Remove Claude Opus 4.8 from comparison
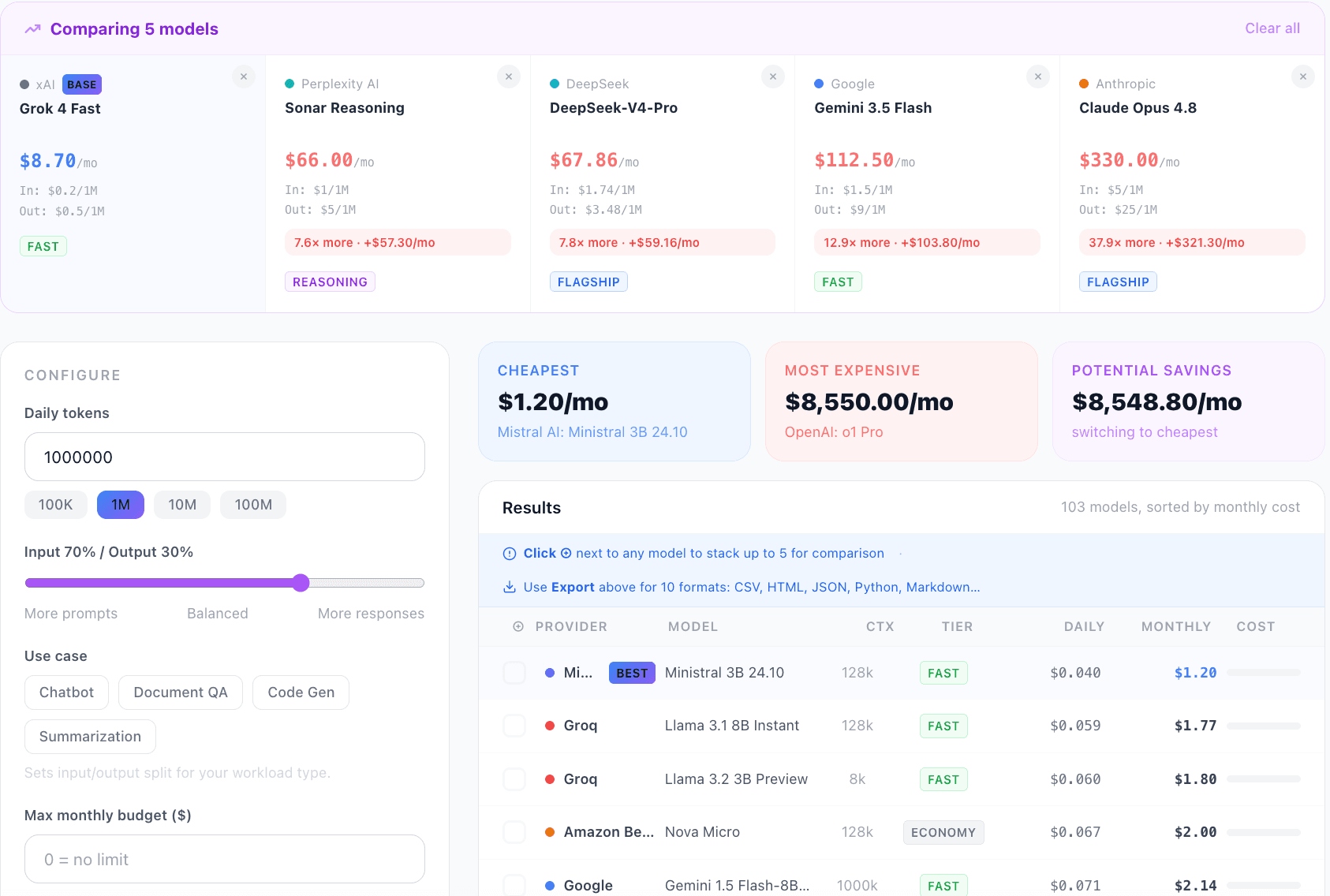 pyautogui.click(x=1303, y=77)
